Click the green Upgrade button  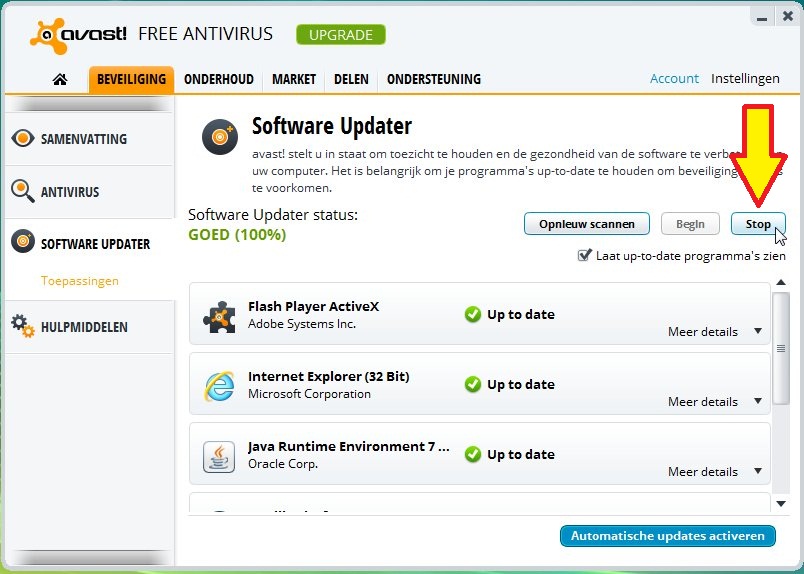(340, 35)
